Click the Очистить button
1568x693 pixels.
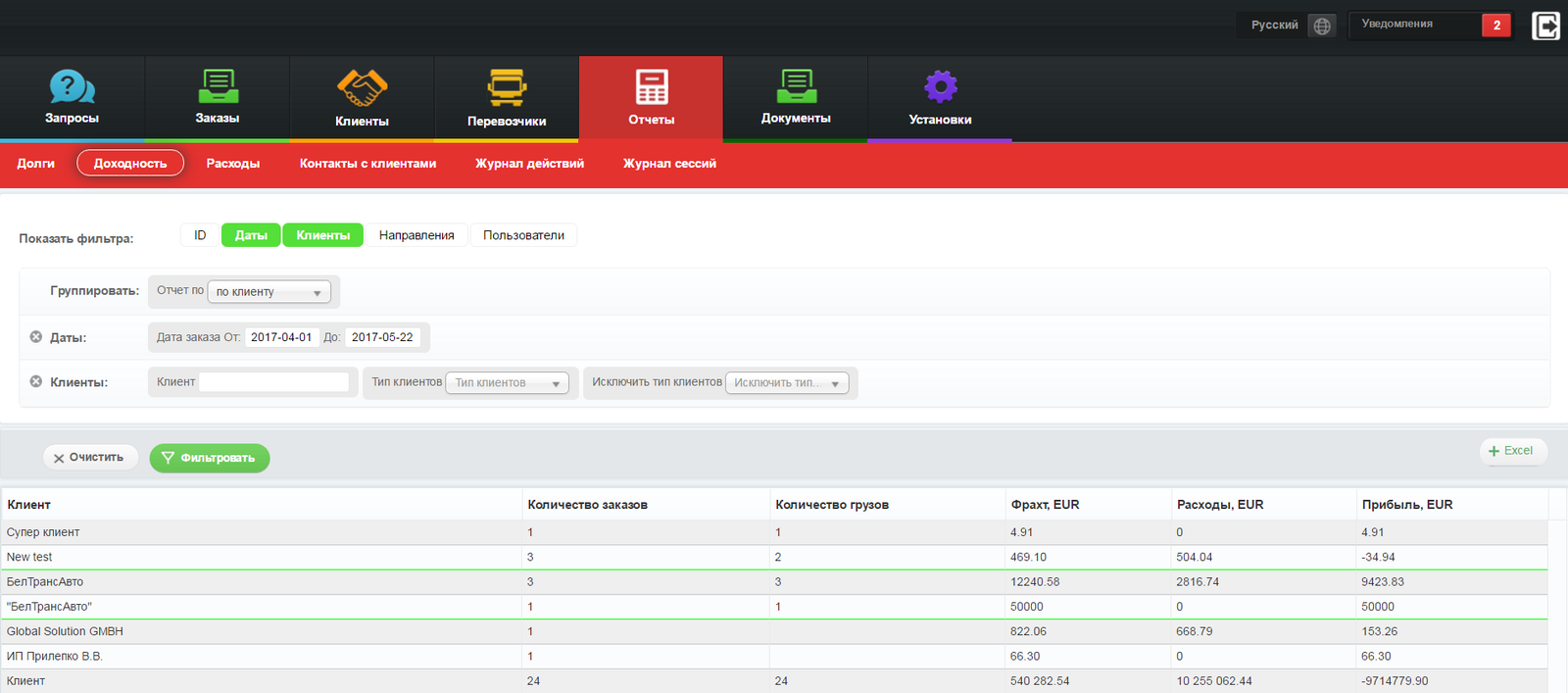click(x=89, y=458)
